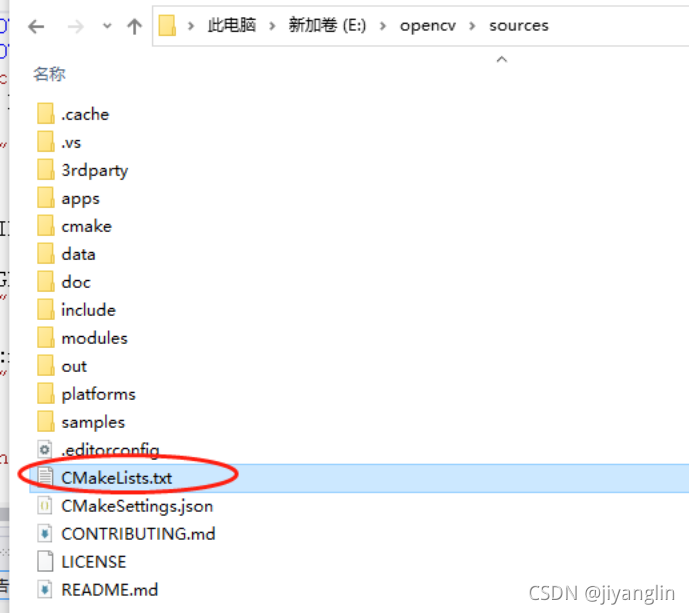690x614 pixels.
Task: Click the .cache folder name
Action: pos(85,114)
